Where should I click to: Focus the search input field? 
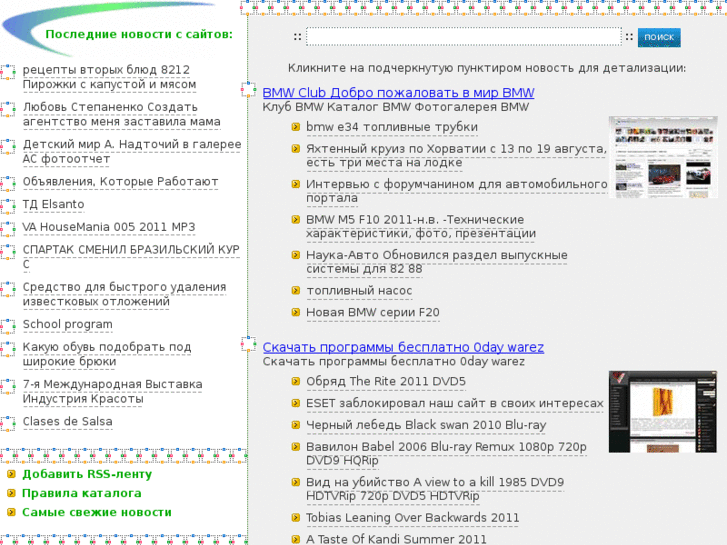[x=464, y=37]
